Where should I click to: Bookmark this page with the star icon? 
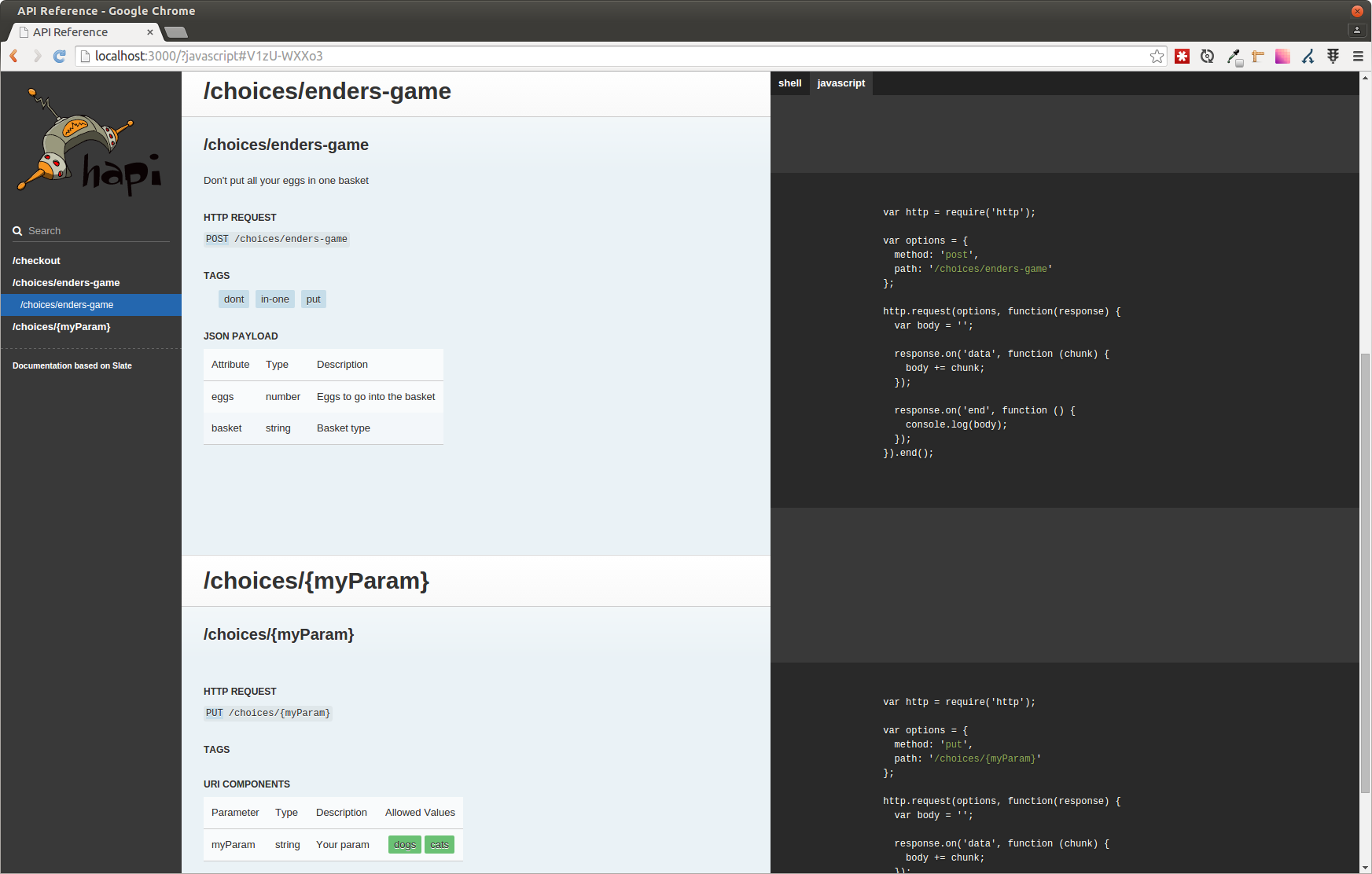tap(1157, 56)
